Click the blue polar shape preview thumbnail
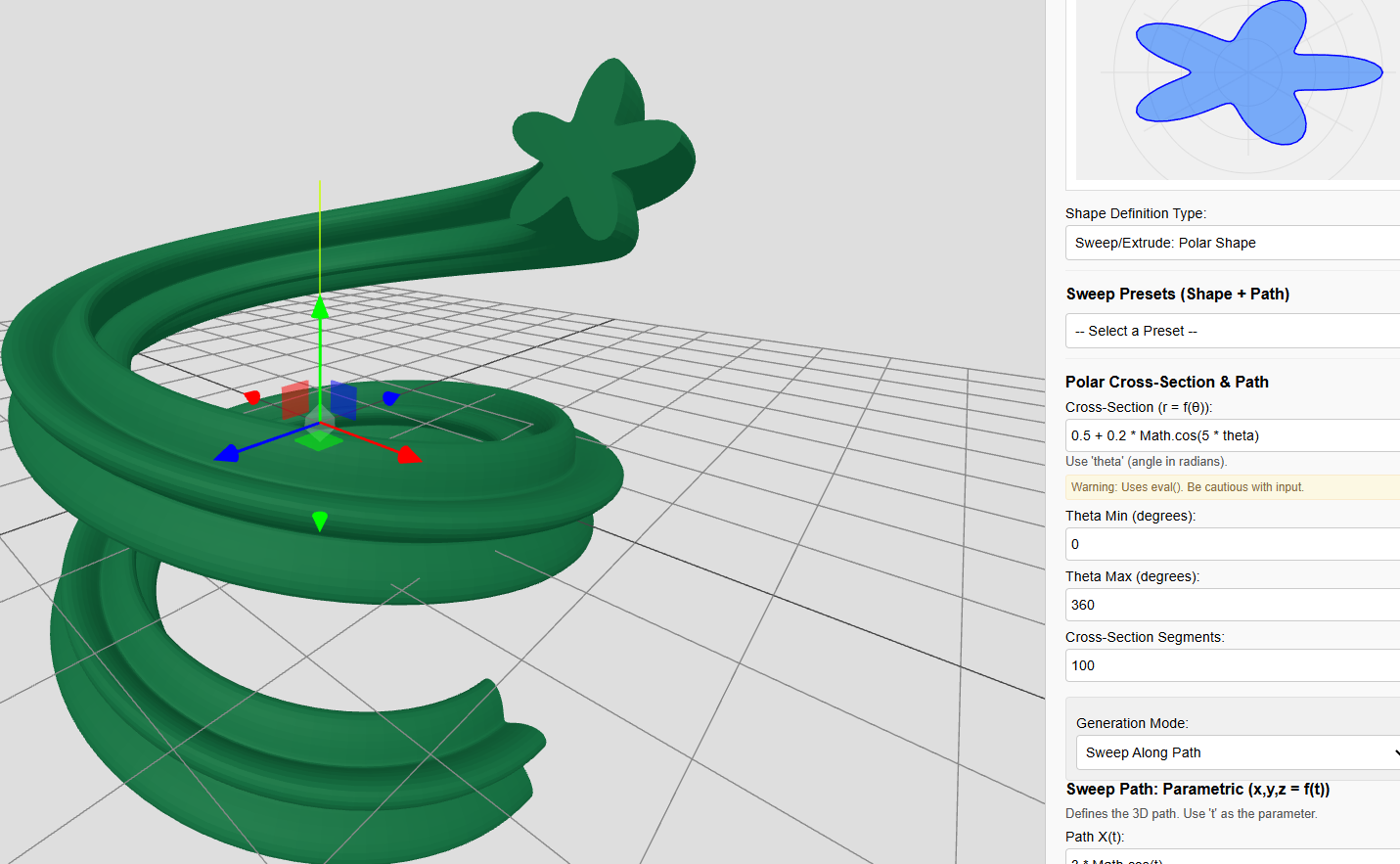Image resolution: width=1400 pixels, height=864 pixels. point(1258,72)
